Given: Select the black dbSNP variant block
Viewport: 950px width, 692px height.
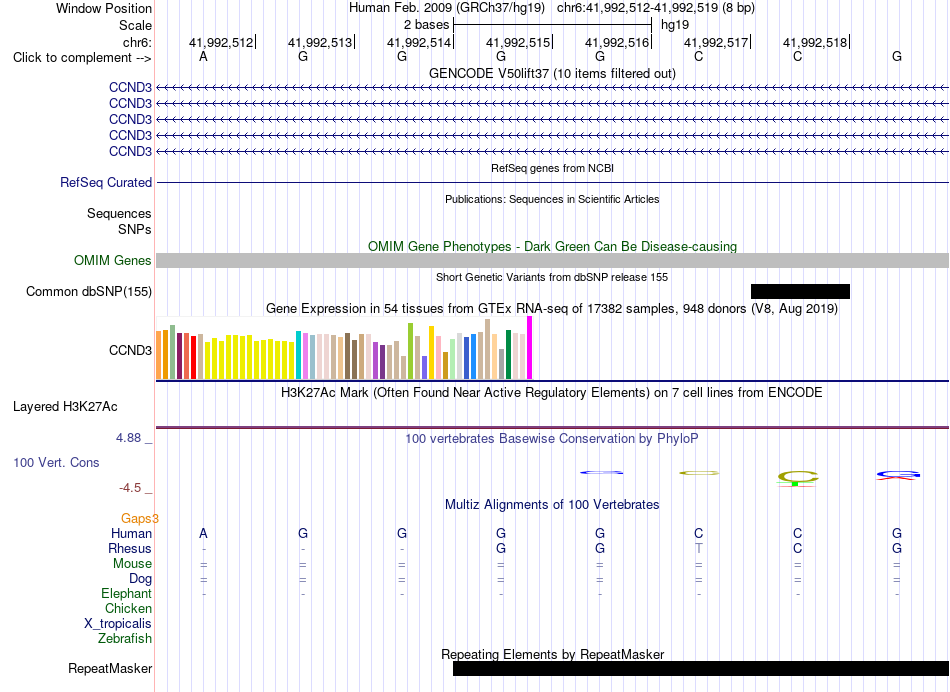Looking at the screenshot, I should coord(800,291).
